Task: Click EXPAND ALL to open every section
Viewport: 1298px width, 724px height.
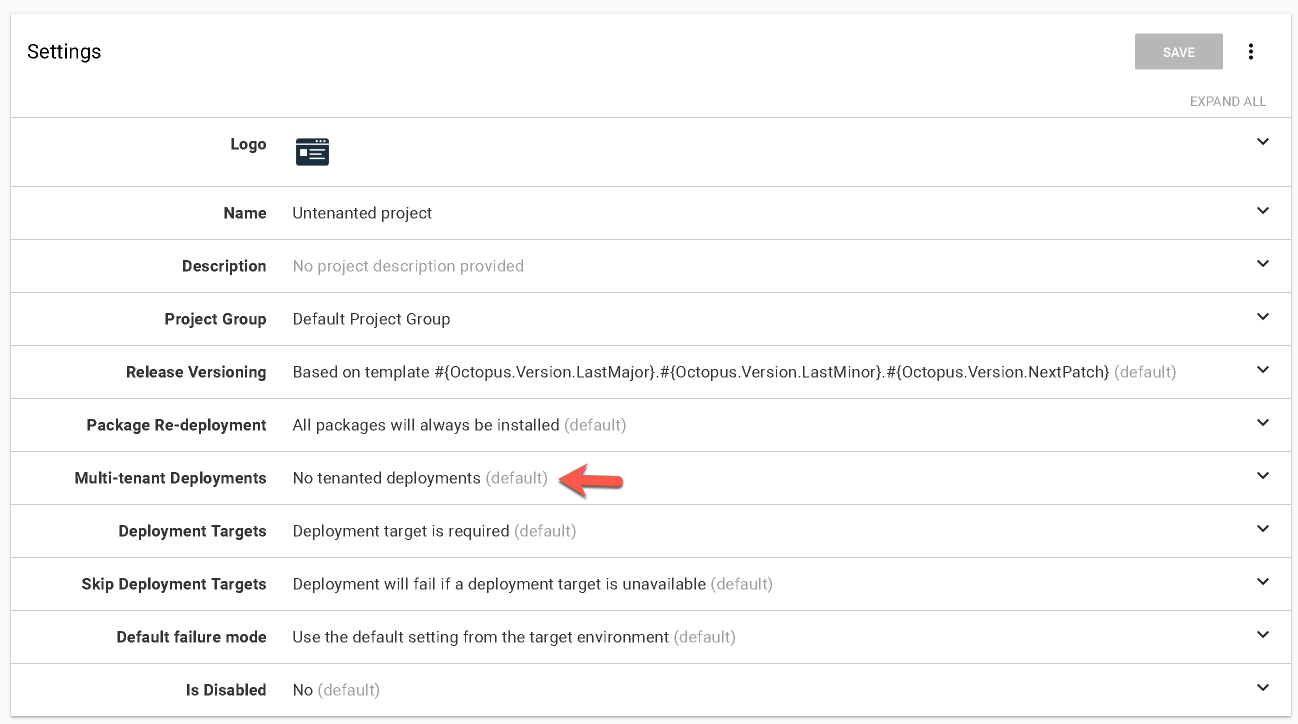Action: click(x=1227, y=101)
